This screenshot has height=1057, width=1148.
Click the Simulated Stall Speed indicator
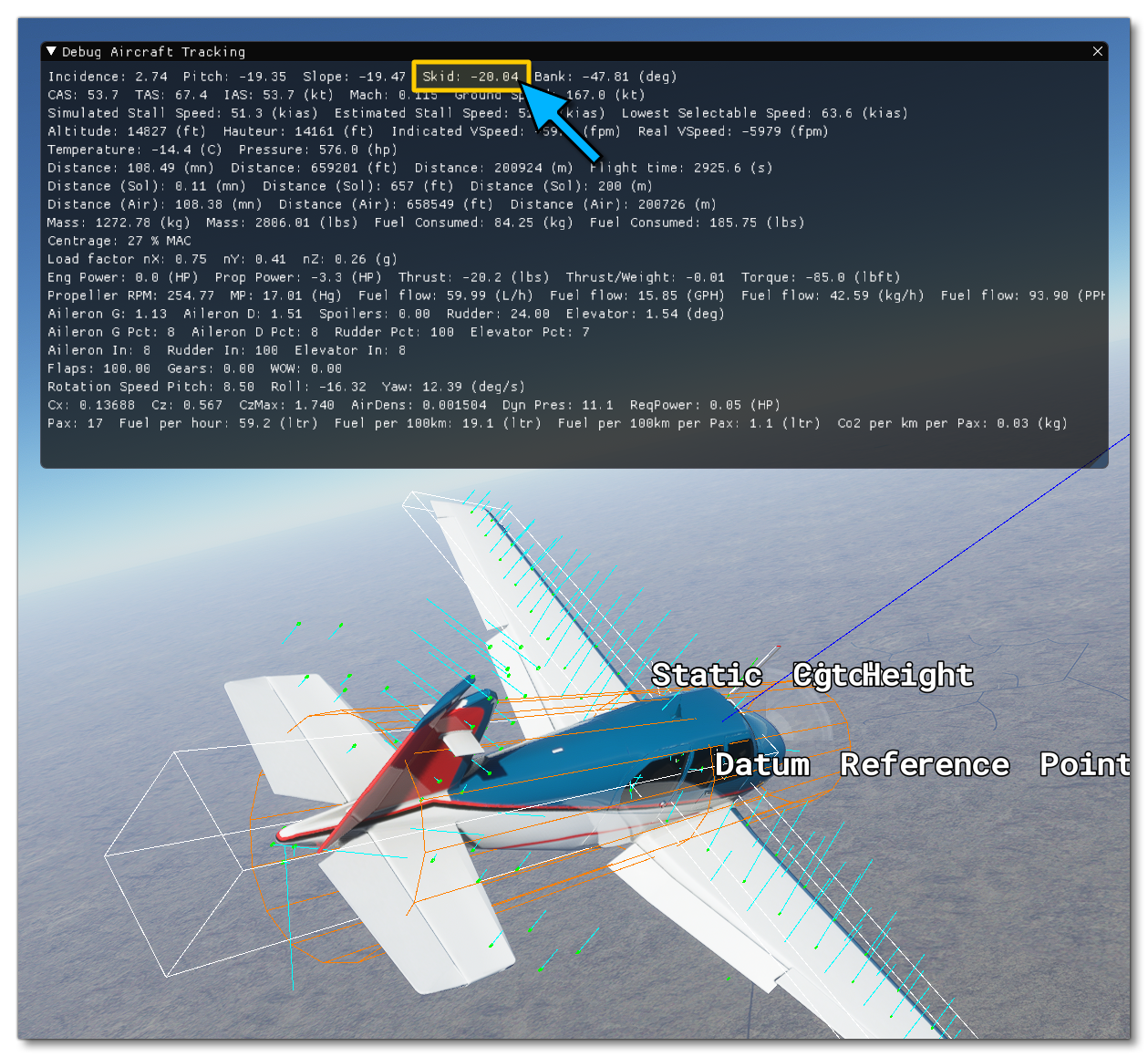182,113
